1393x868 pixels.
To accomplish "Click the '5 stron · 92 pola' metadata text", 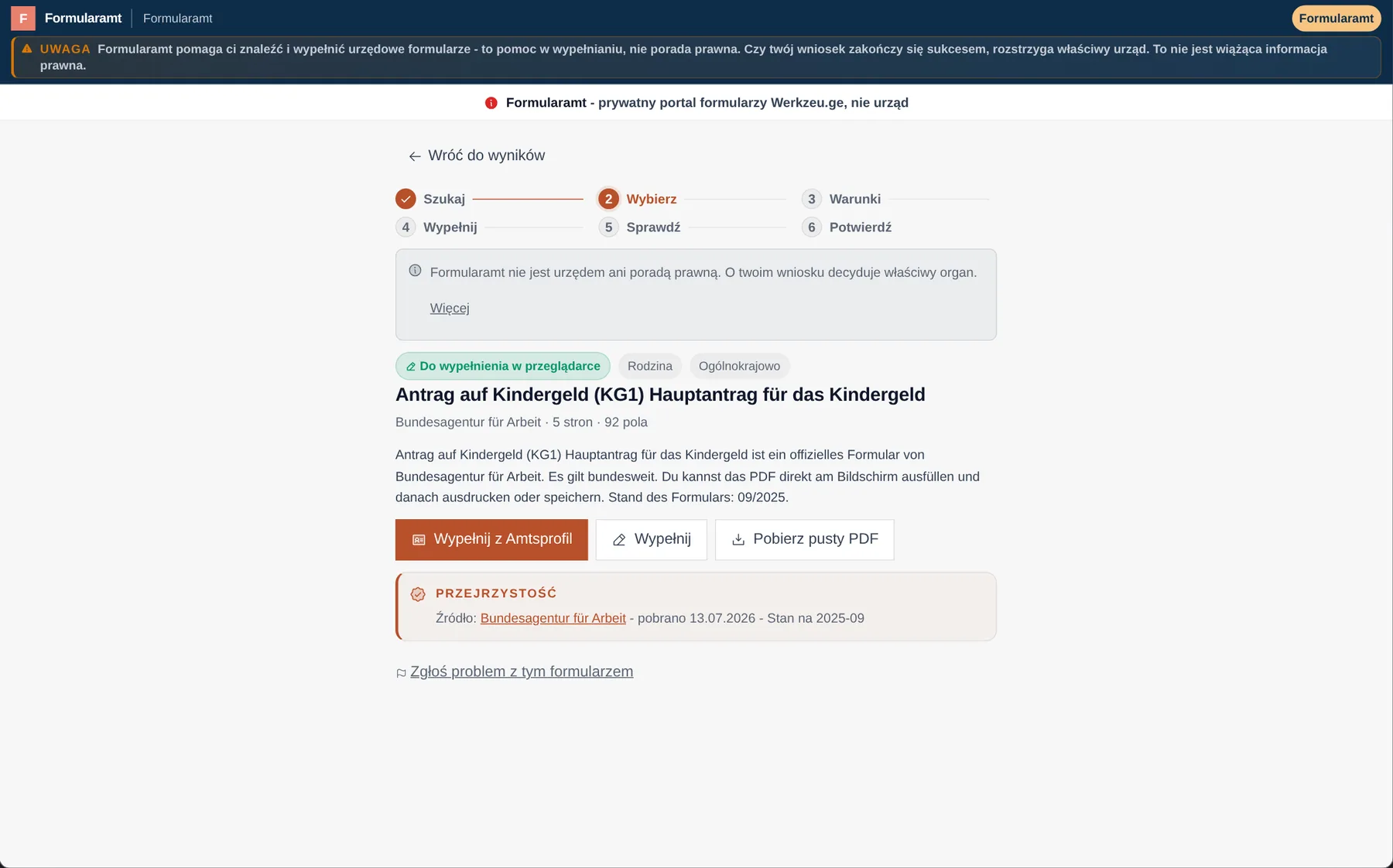I will pyautogui.click(x=600, y=422).
